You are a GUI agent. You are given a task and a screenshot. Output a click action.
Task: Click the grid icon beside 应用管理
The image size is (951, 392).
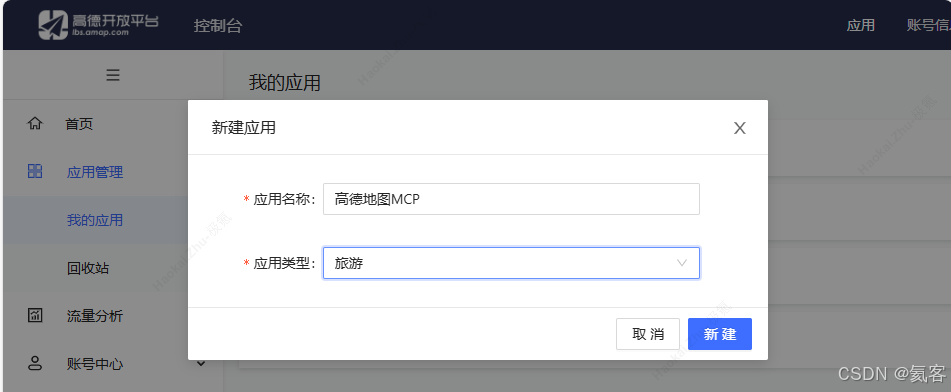pyautogui.click(x=35, y=172)
